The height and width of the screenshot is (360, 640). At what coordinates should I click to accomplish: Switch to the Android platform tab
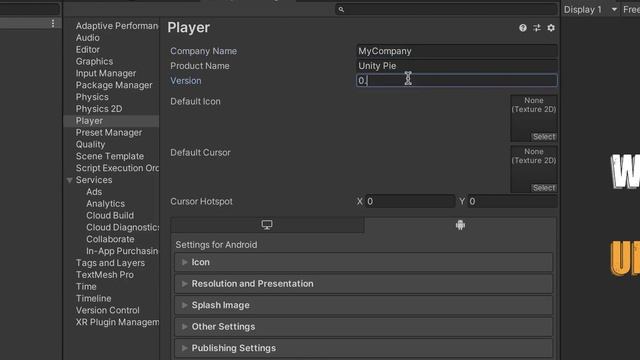460,225
